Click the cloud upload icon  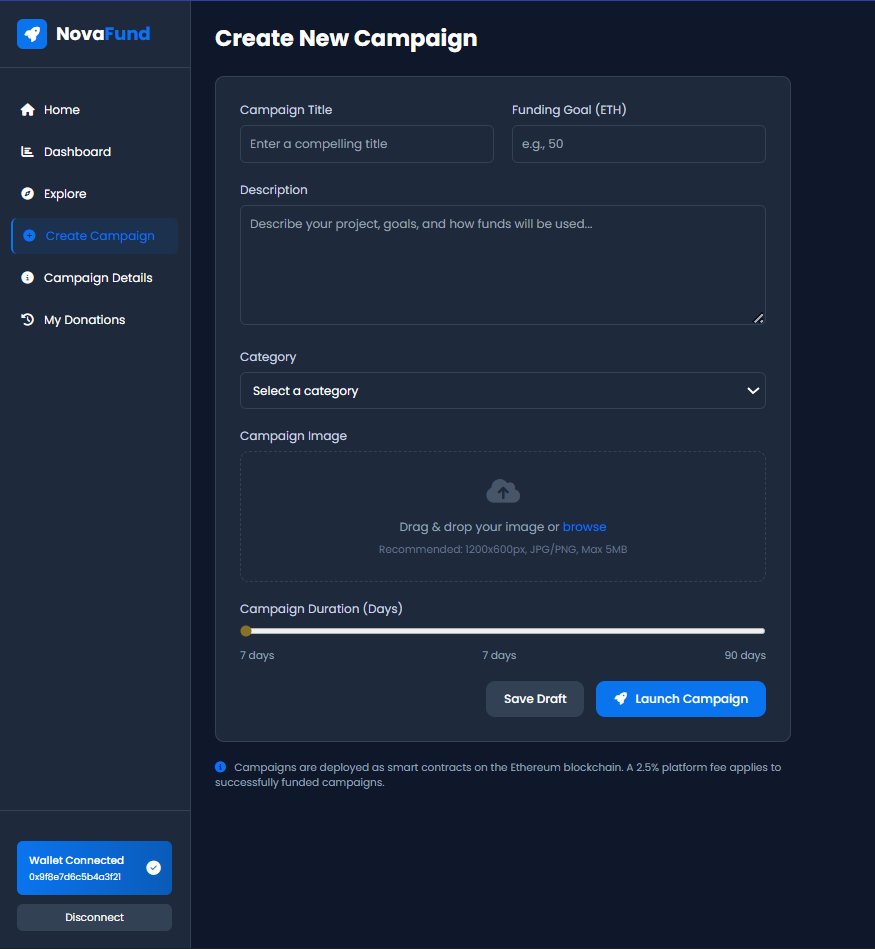pyautogui.click(x=503, y=491)
